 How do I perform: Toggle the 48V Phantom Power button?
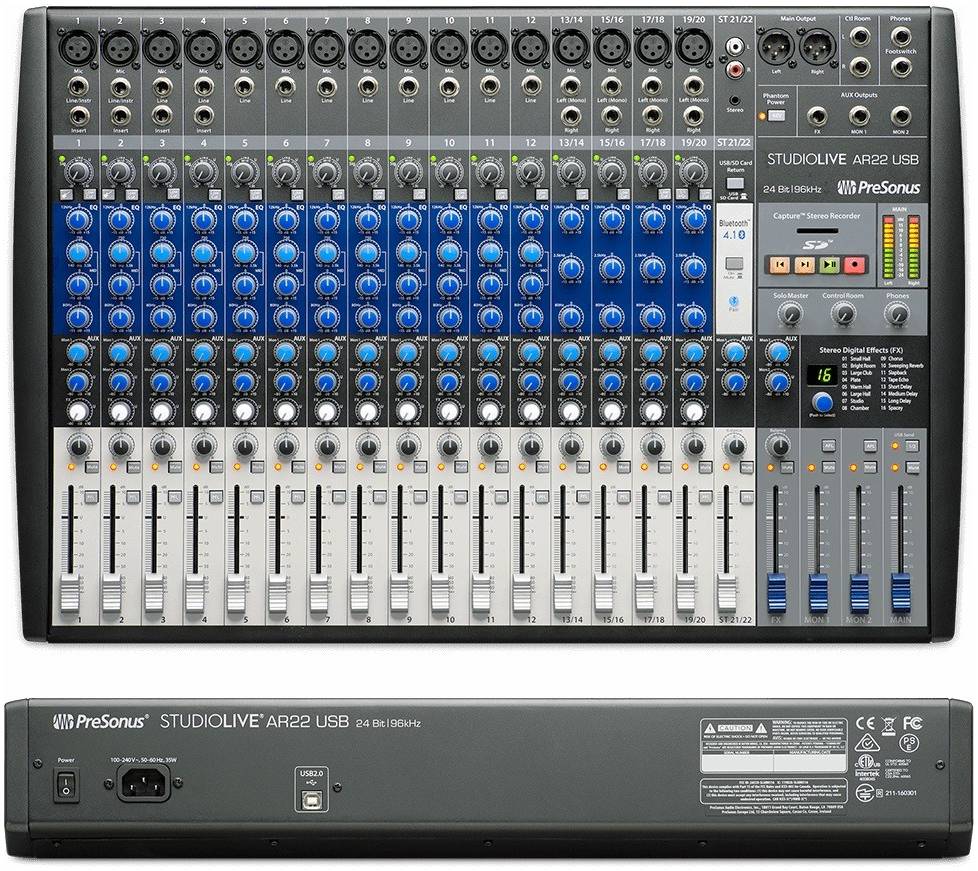coord(776,116)
